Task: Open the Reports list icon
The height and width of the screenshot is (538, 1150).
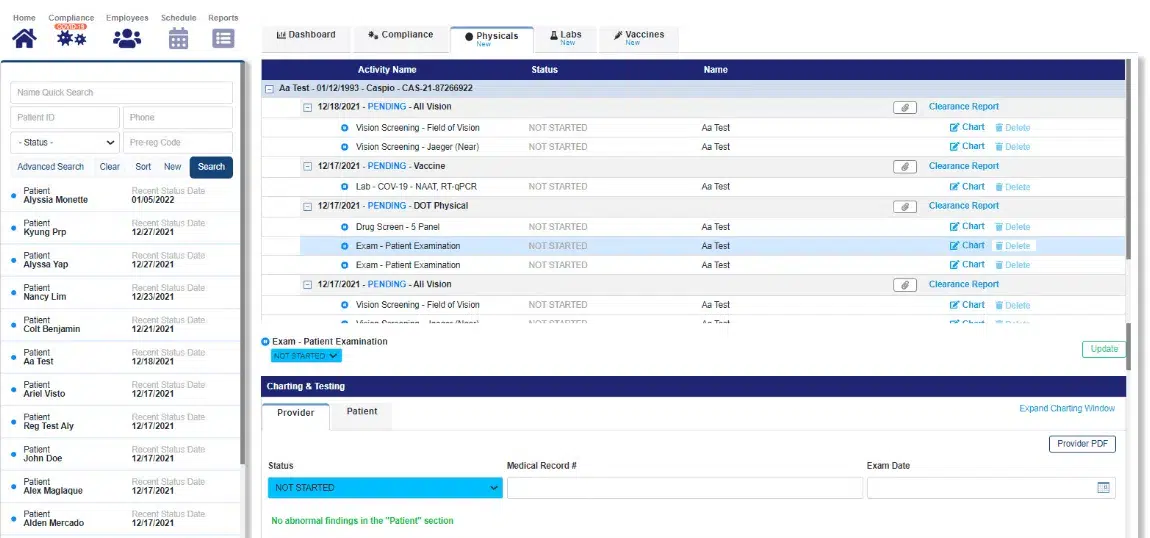Action: pos(223,38)
